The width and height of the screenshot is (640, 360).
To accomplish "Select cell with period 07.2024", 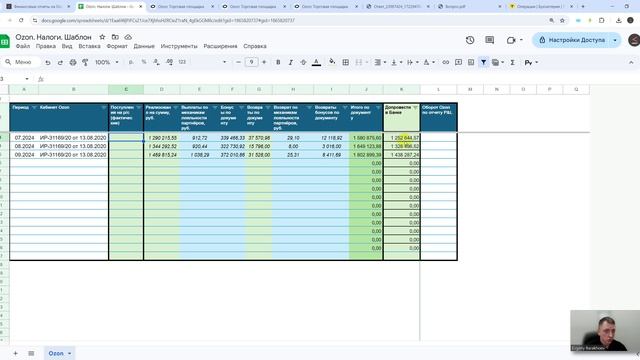I will (x=24, y=138).
